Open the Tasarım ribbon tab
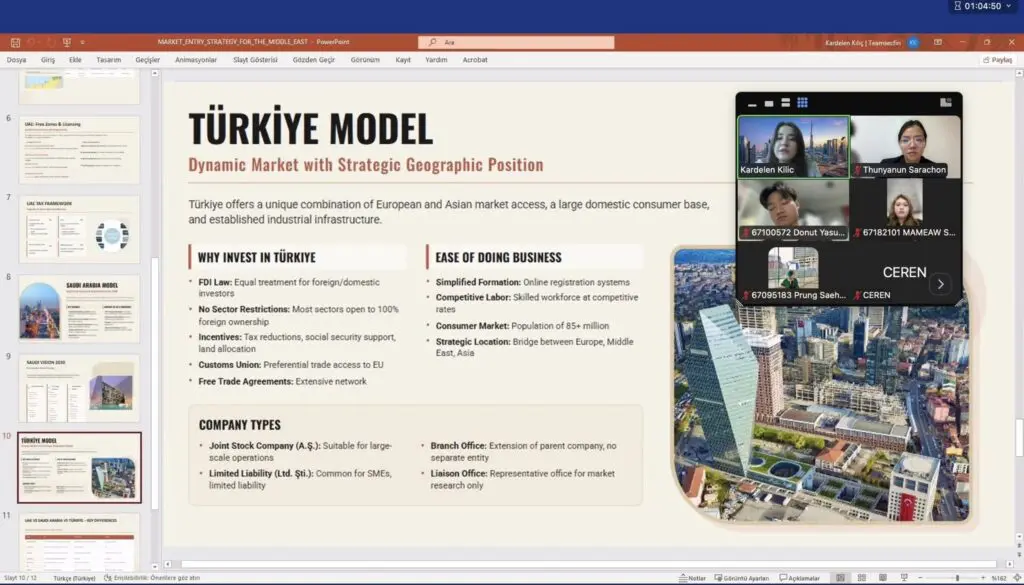Image resolution: width=1024 pixels, height=585 pixels. point(108,60)
